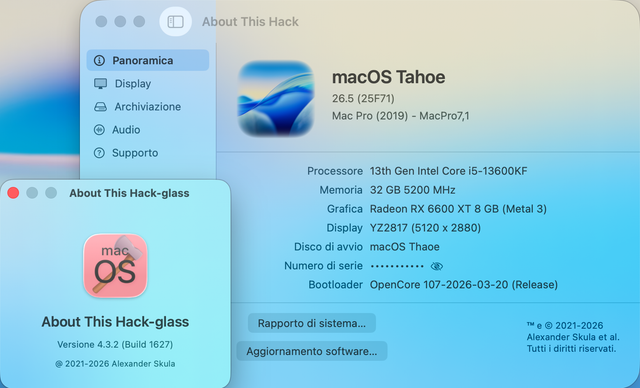Click the memory value '32 GB 5200 MHz'
640x388 pixels.
point(413,190)
